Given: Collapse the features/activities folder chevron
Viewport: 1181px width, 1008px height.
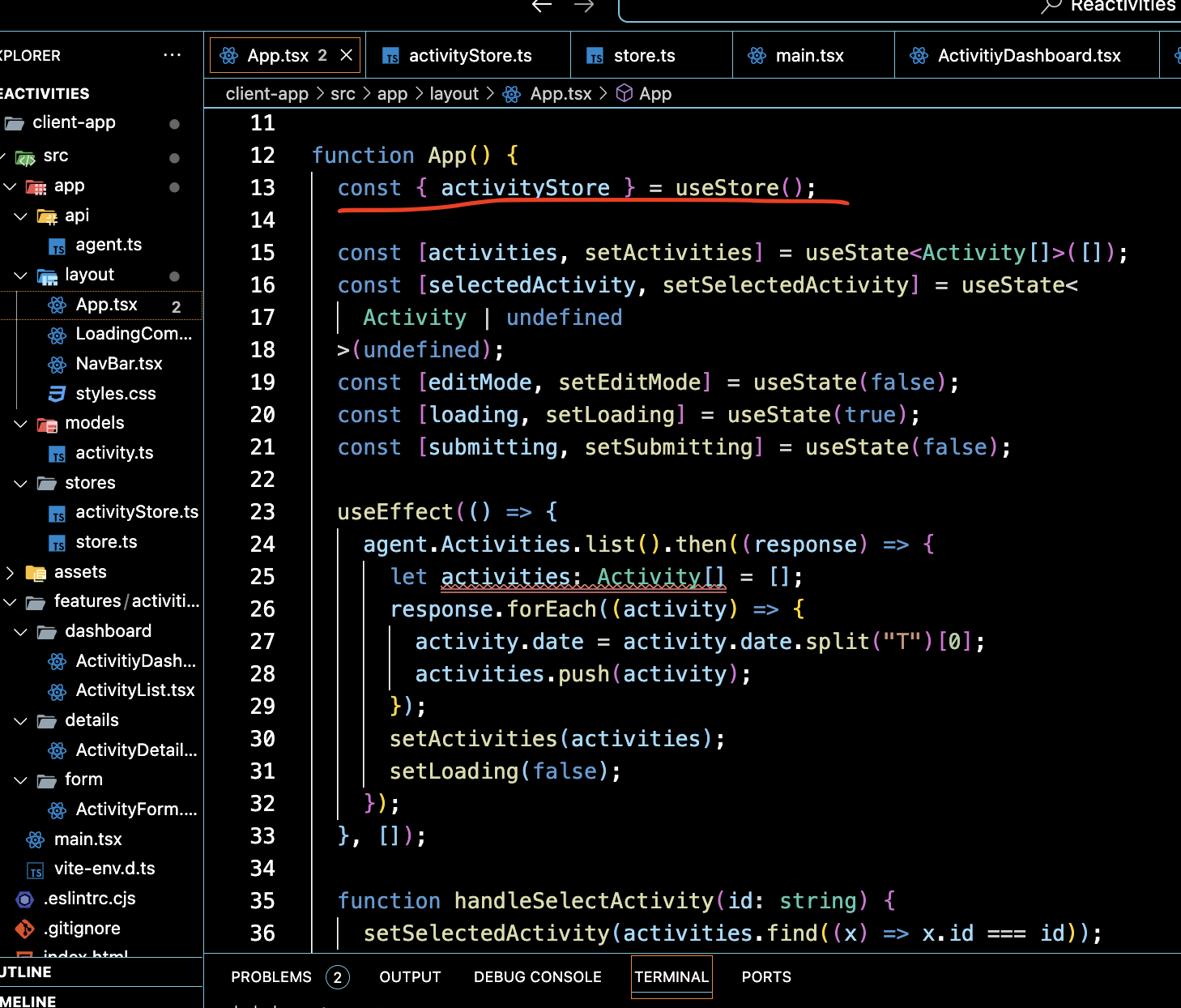Looking at the screenshot, I should click(10, 602).
